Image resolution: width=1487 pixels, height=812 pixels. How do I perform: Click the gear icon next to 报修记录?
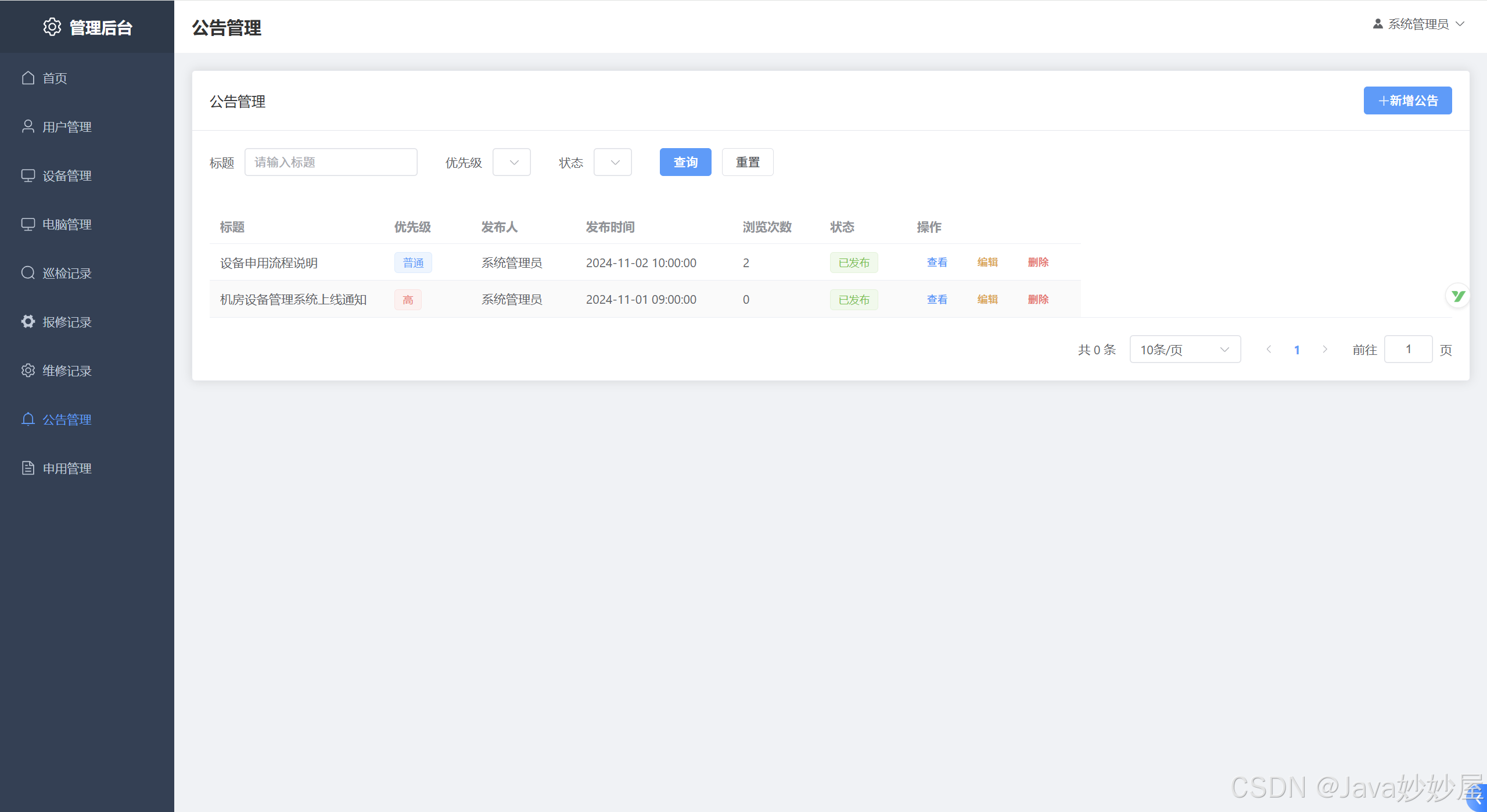click(x=28, y=322)
